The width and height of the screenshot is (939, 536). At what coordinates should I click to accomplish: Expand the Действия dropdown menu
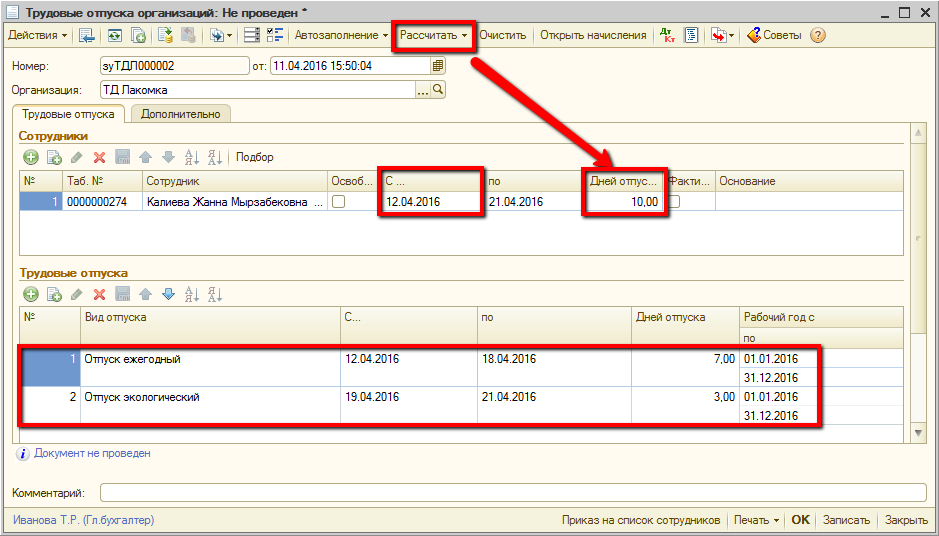coord(38,35)
